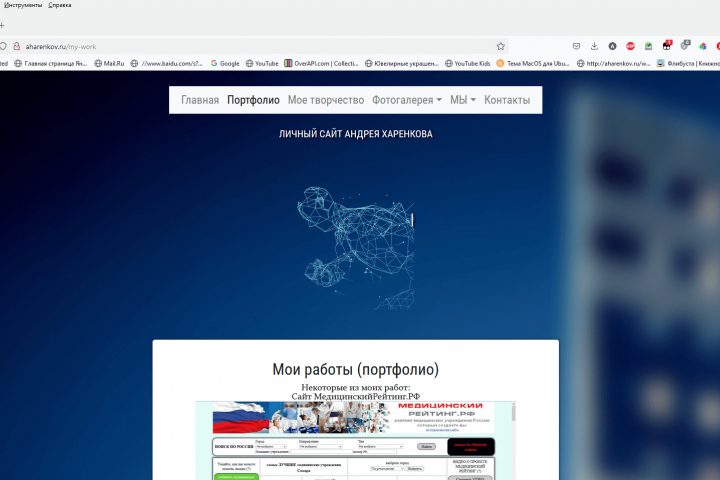This screenshot has height=480, width=720.
Task: Click the extension icon with red badge
Action: tap(667, 45)
